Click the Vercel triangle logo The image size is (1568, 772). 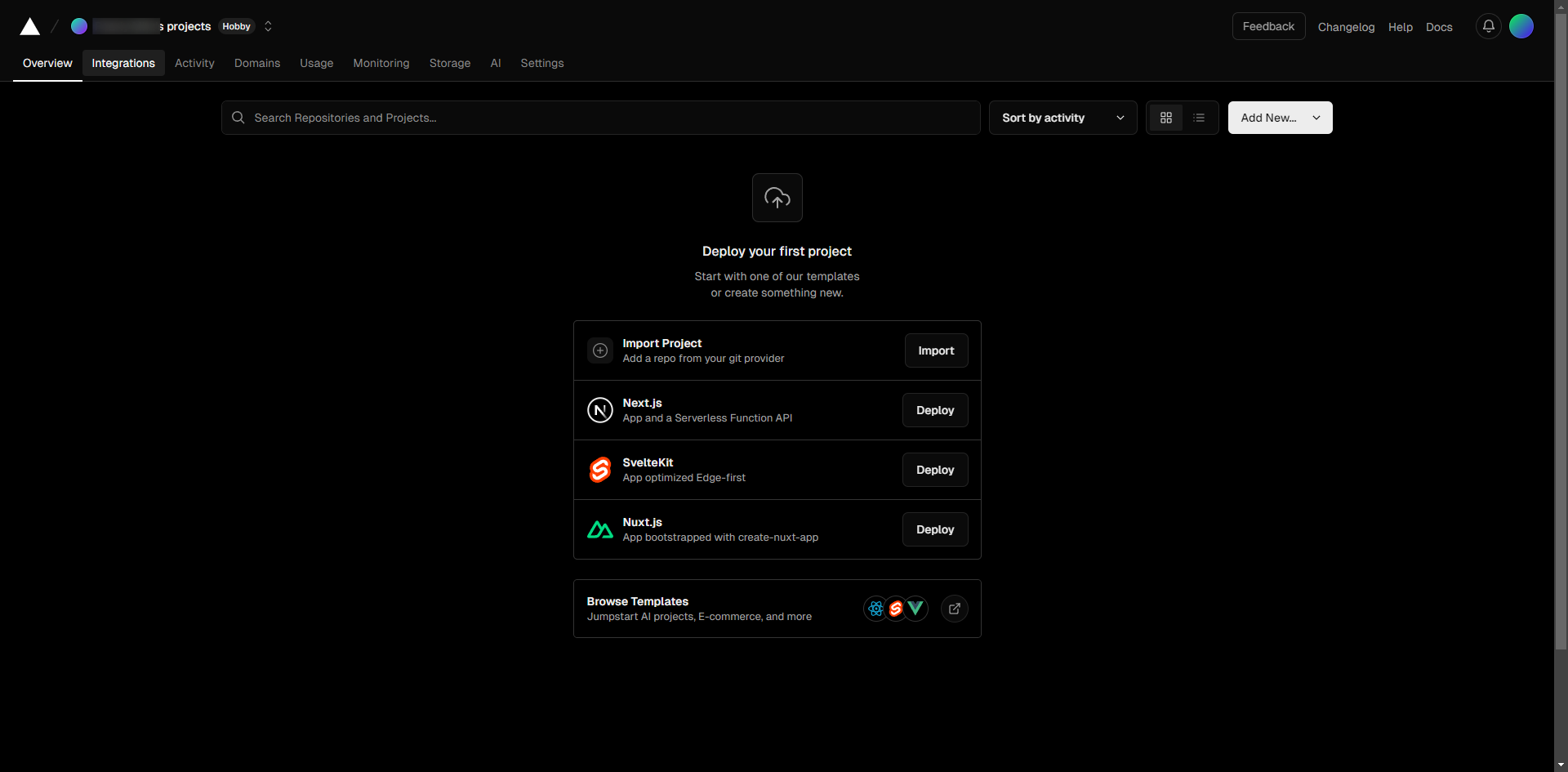click(30, 27)
